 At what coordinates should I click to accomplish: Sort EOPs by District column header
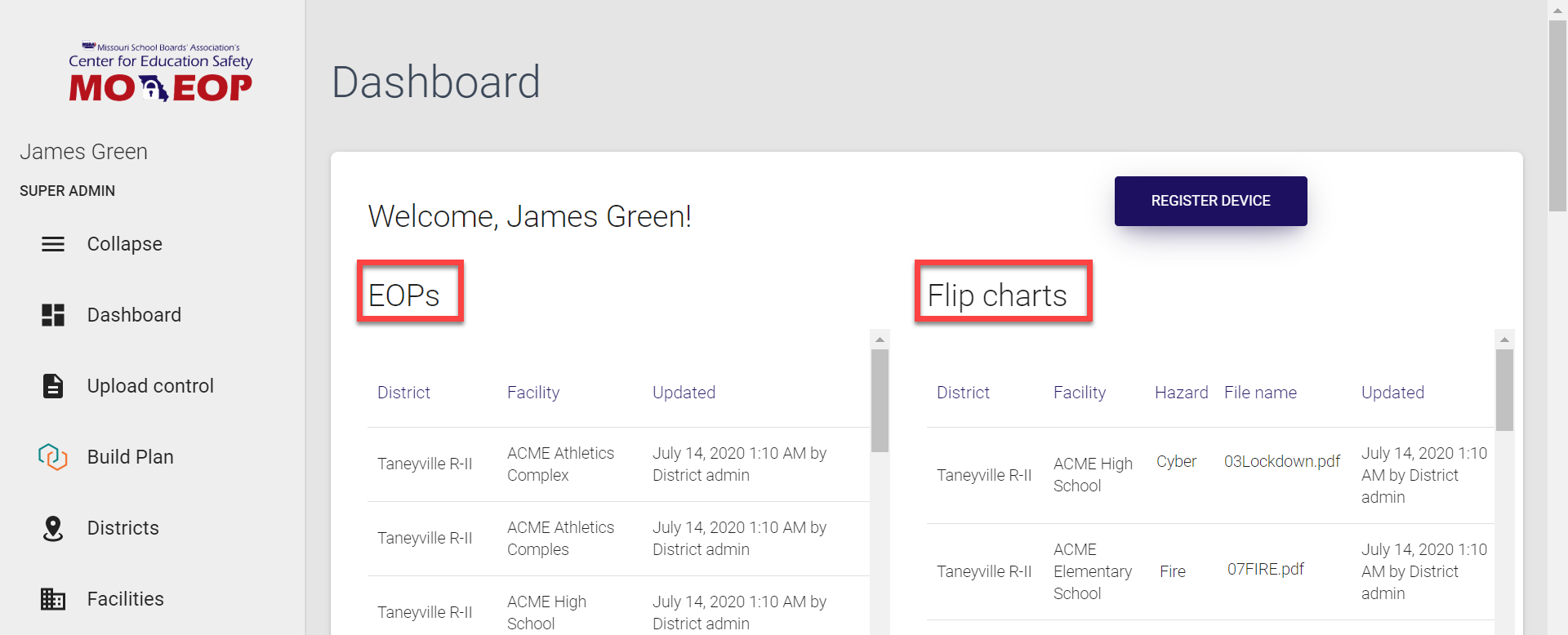403,393
